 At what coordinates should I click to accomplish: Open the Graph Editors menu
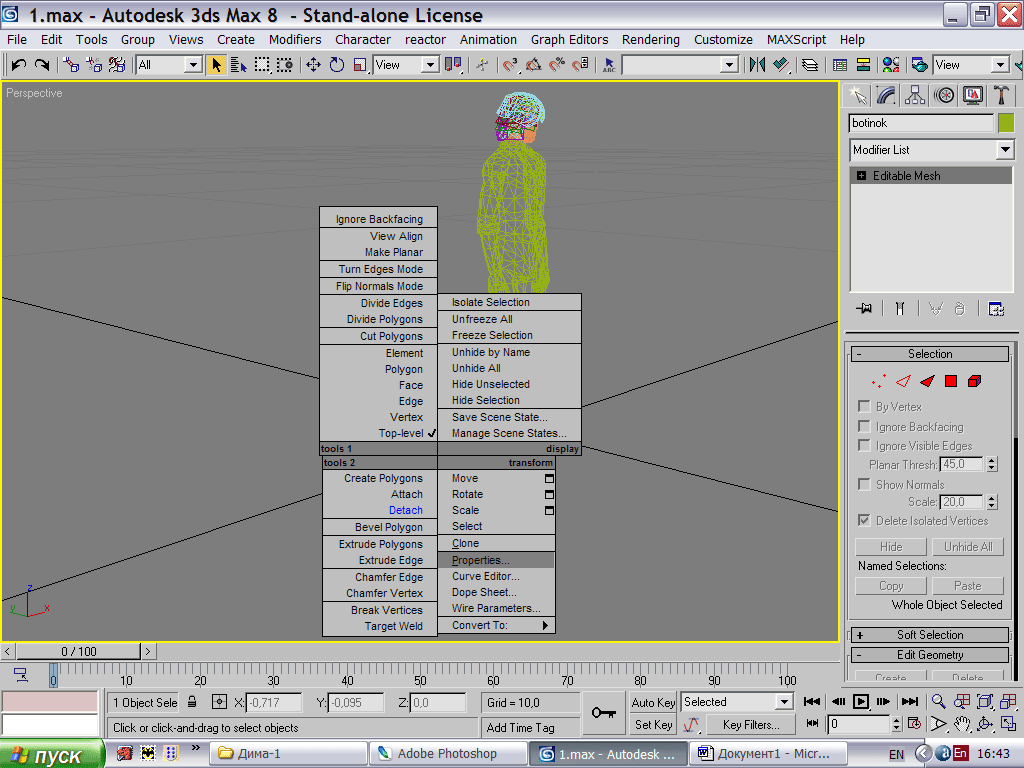pyautogui.click(x=569, y=39)
